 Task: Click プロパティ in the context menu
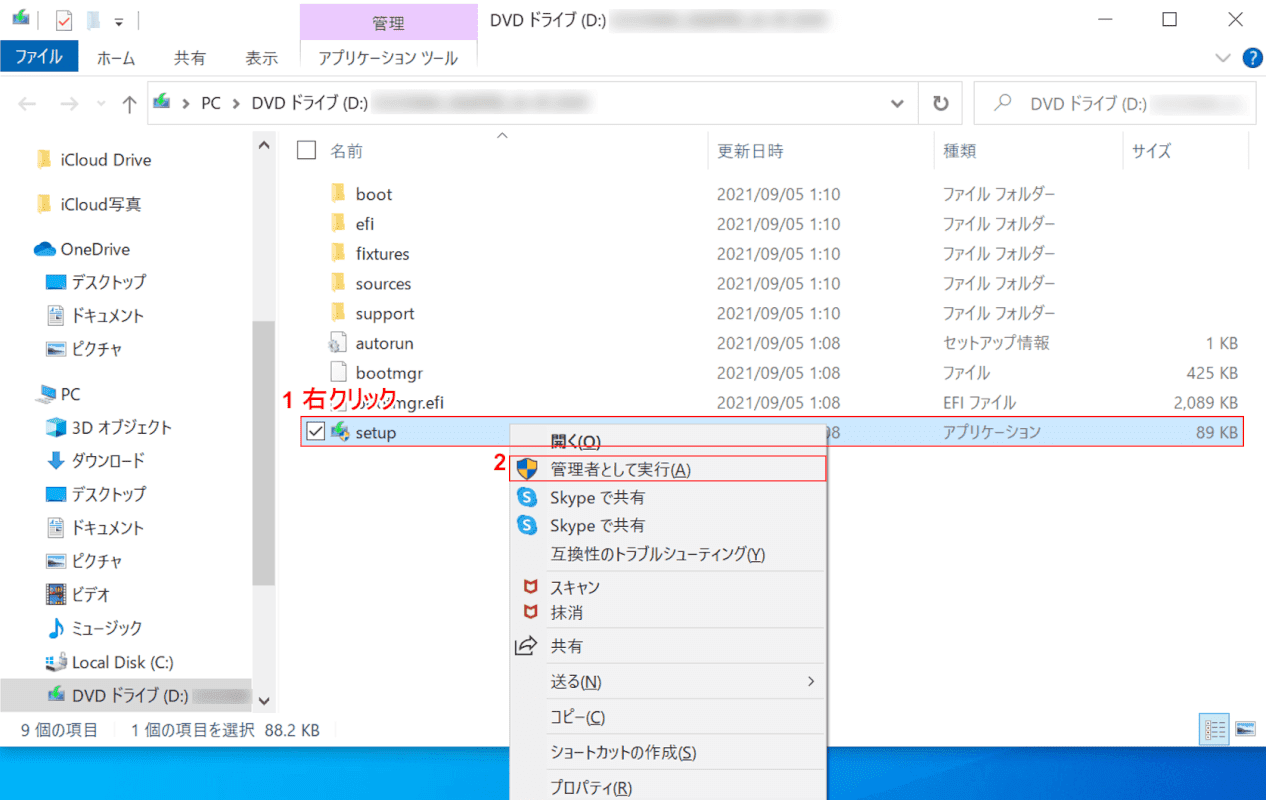click(591, 787)
